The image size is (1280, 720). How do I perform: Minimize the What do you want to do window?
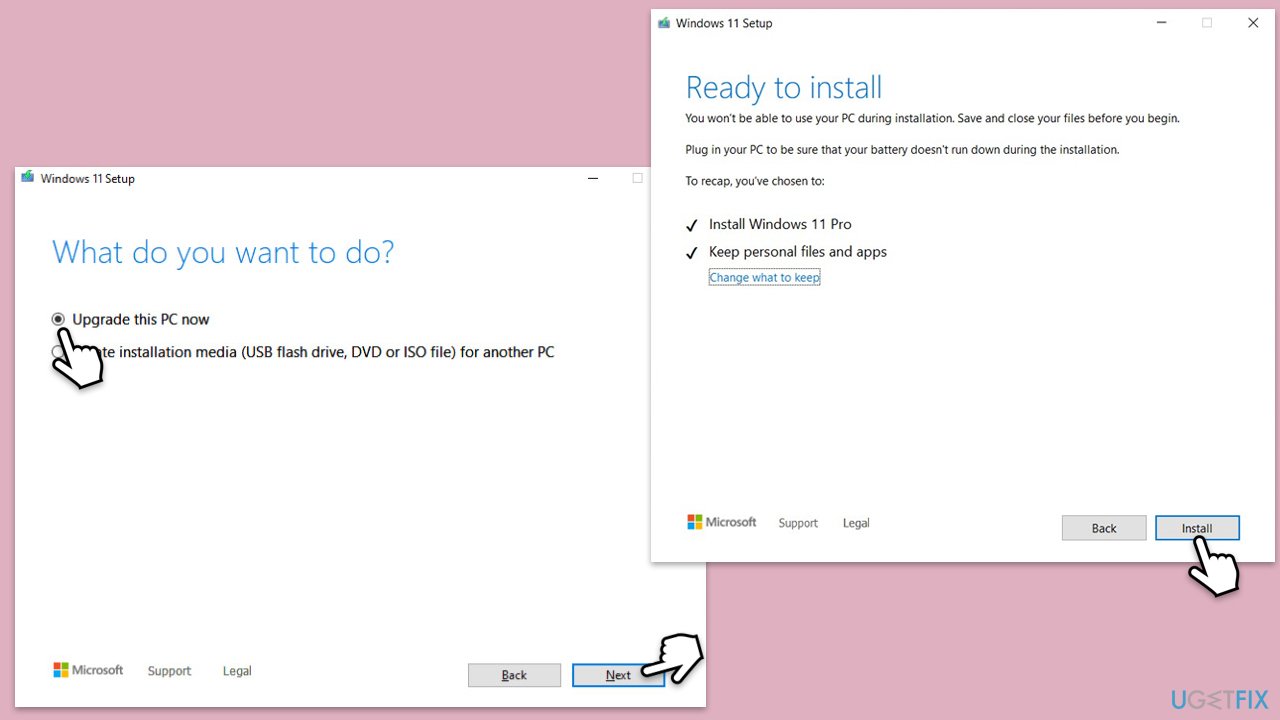(593, 179)
